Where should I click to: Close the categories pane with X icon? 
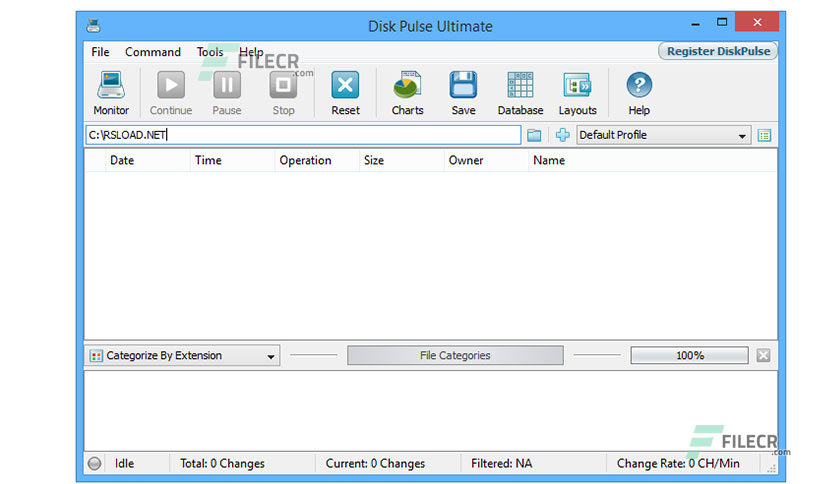[x=763, y=356]
